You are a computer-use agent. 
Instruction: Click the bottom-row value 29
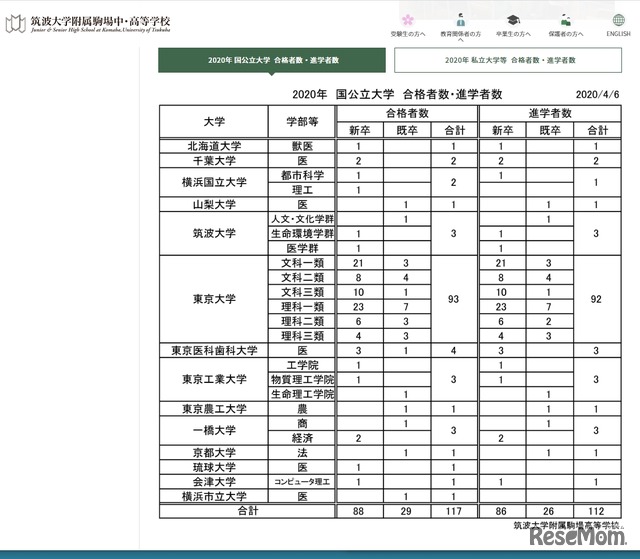click(406, 511)
